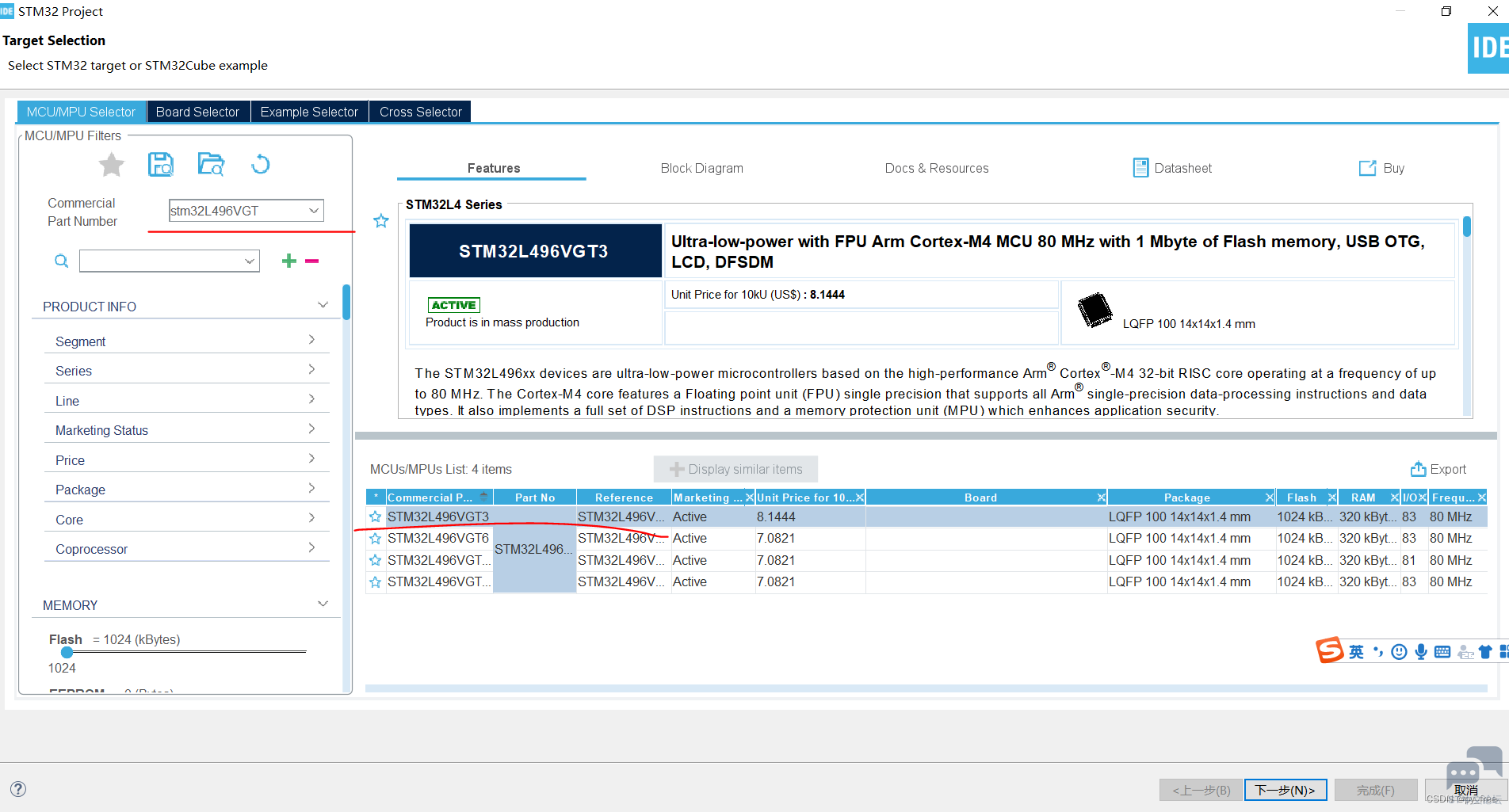Click the green plus add-filter icon
Screen dimensions: 1509x812
[289, 261]
